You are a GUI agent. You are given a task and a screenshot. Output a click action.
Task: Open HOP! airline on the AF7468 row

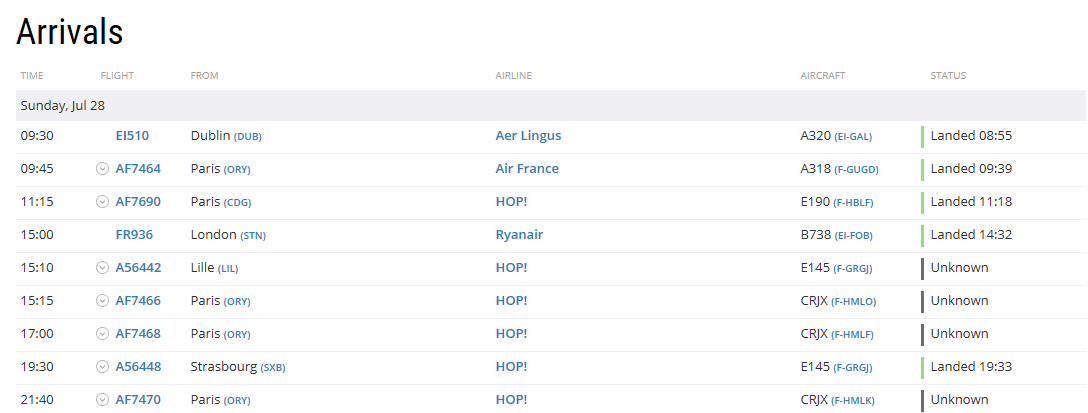pos(511,334)
